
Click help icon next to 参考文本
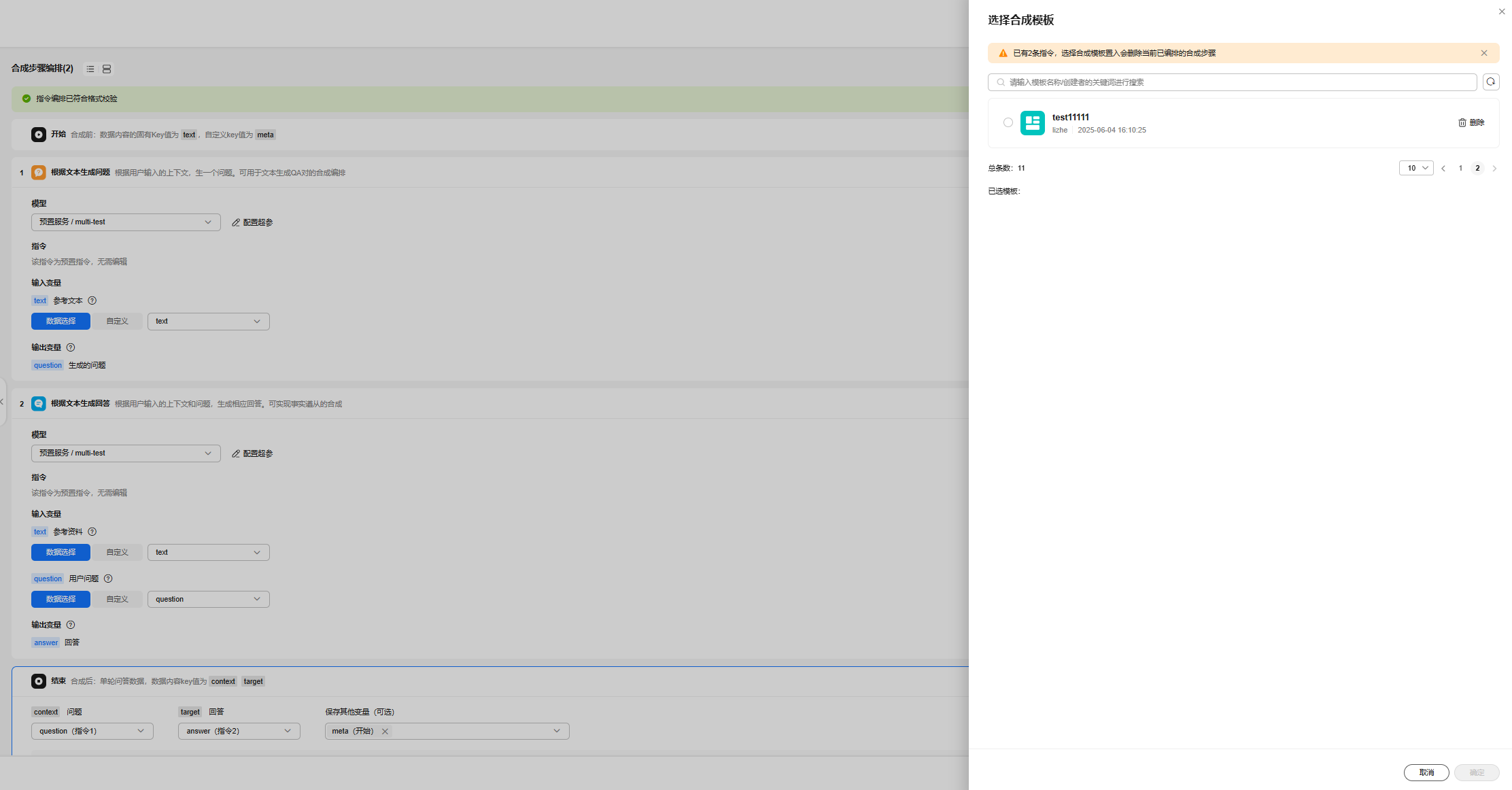pos(92,300)
